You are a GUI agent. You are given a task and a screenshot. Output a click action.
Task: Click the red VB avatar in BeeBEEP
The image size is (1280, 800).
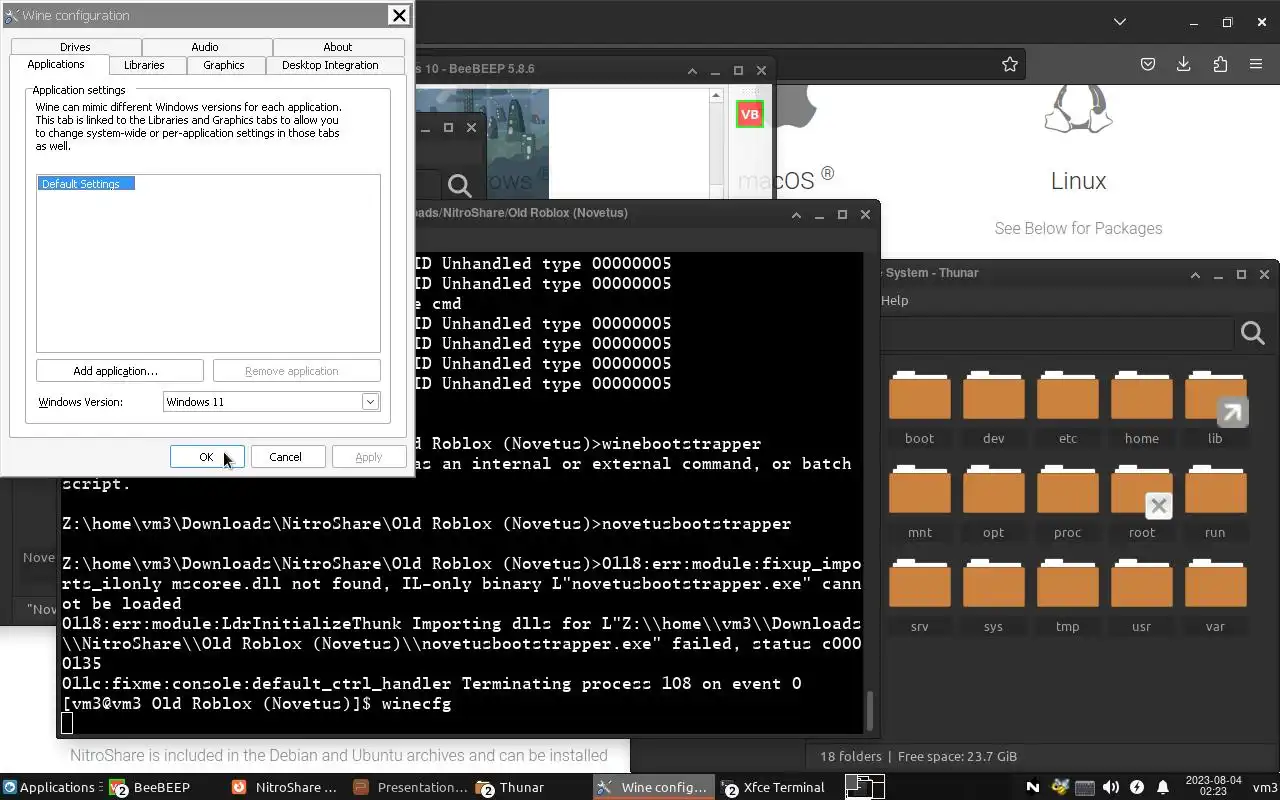click(x=749, y=114)
